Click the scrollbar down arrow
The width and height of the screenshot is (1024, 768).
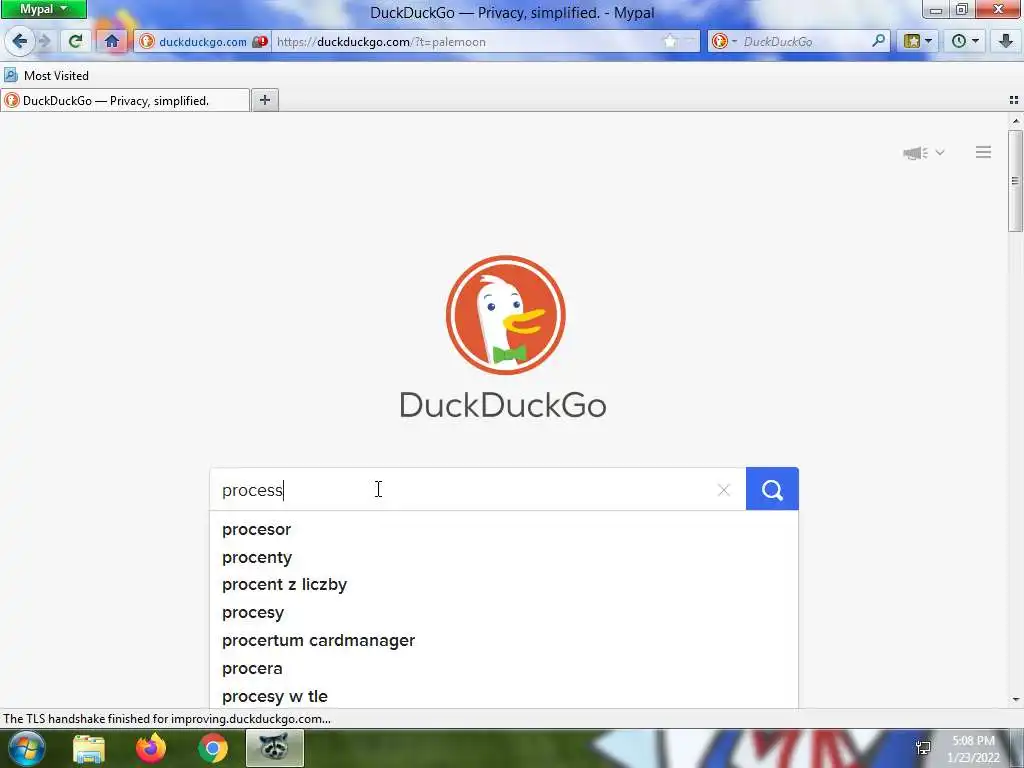click(x=1016, y=699)
